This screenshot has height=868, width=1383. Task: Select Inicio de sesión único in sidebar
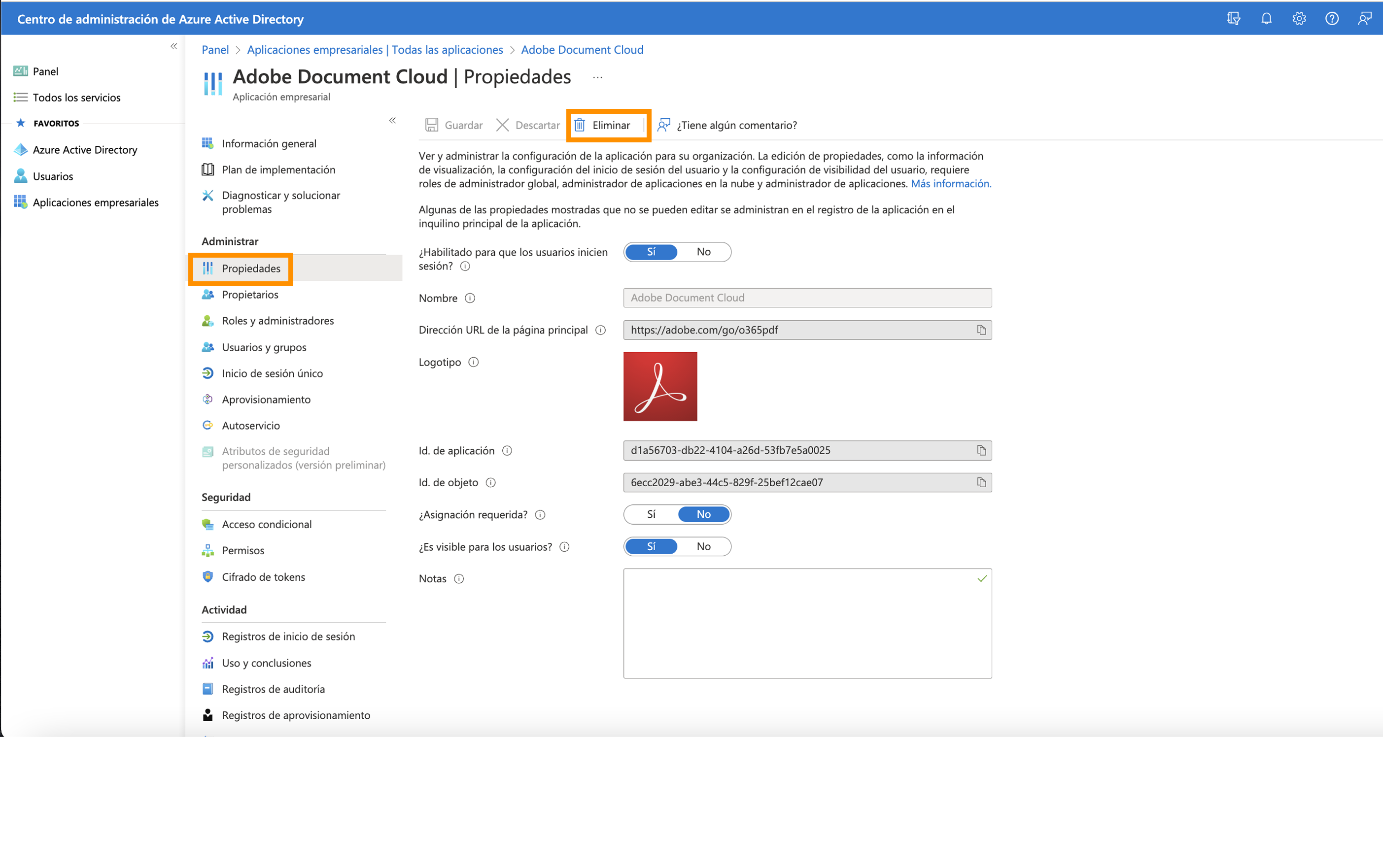(x=272, y=373)
